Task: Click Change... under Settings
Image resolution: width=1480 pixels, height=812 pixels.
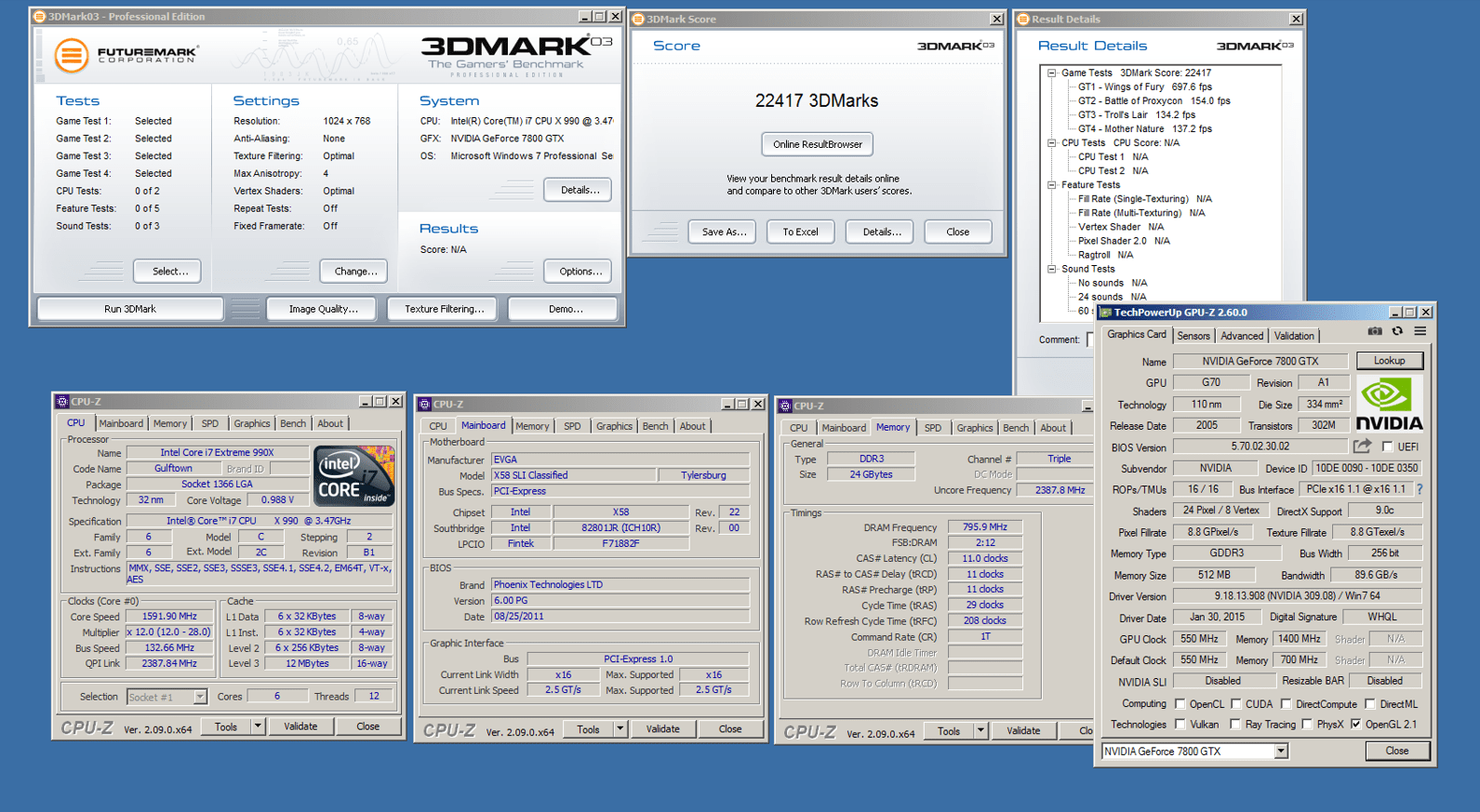Action: pyautogui.click(x=355, y=272)
